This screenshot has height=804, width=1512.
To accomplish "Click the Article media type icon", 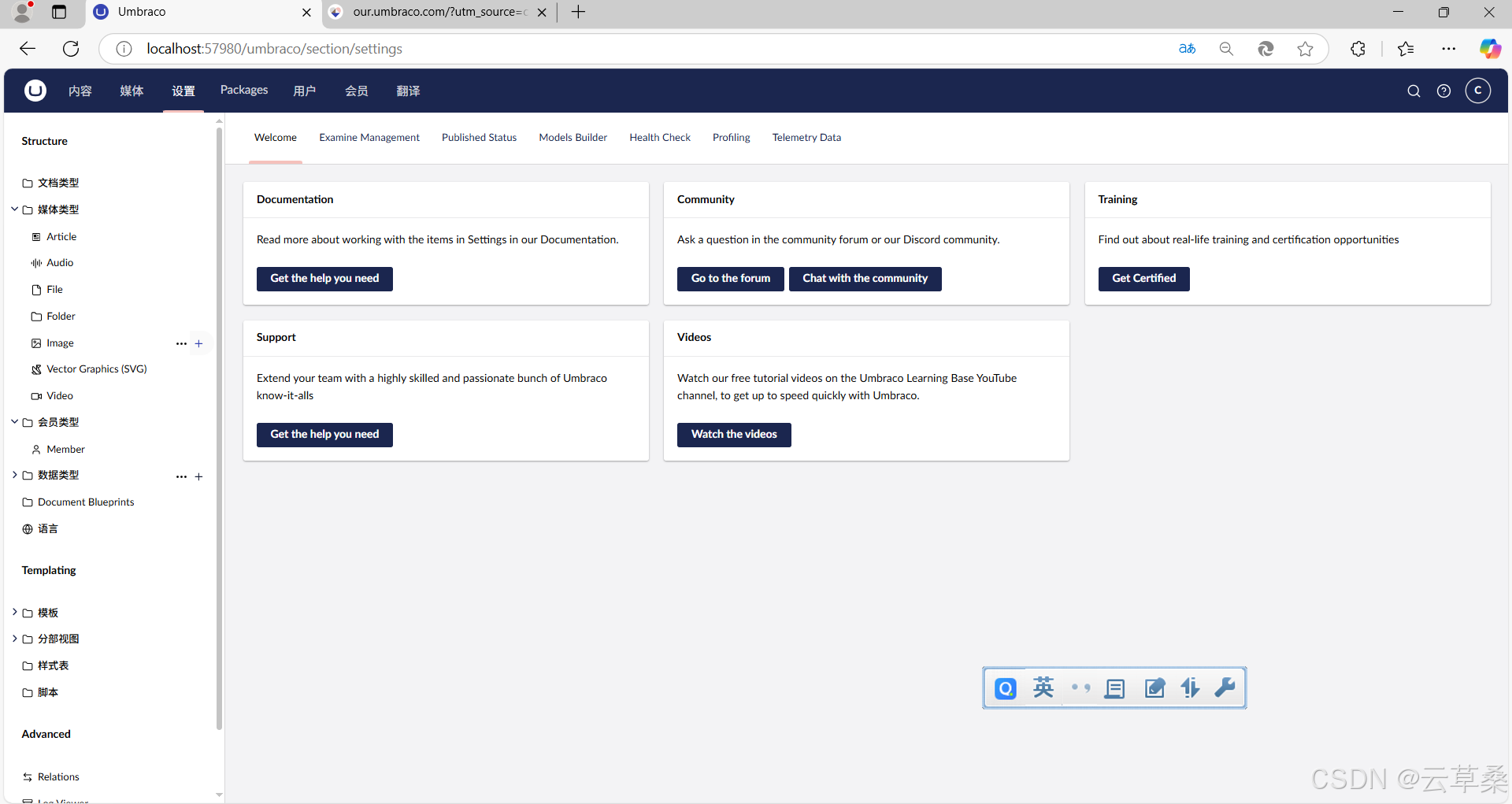I will [x=36, y=237].
